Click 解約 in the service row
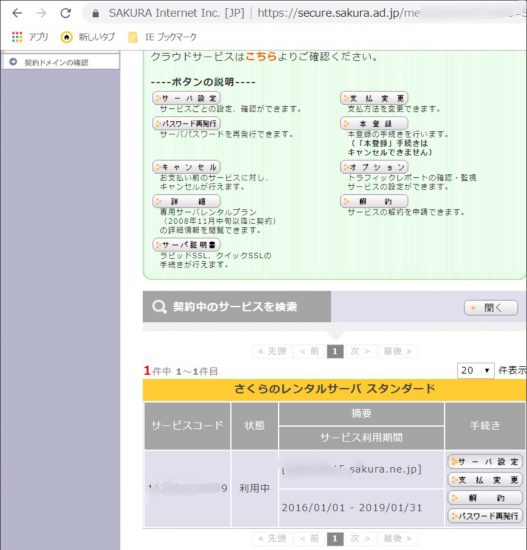Screen dimensions: 527x550 485,498
